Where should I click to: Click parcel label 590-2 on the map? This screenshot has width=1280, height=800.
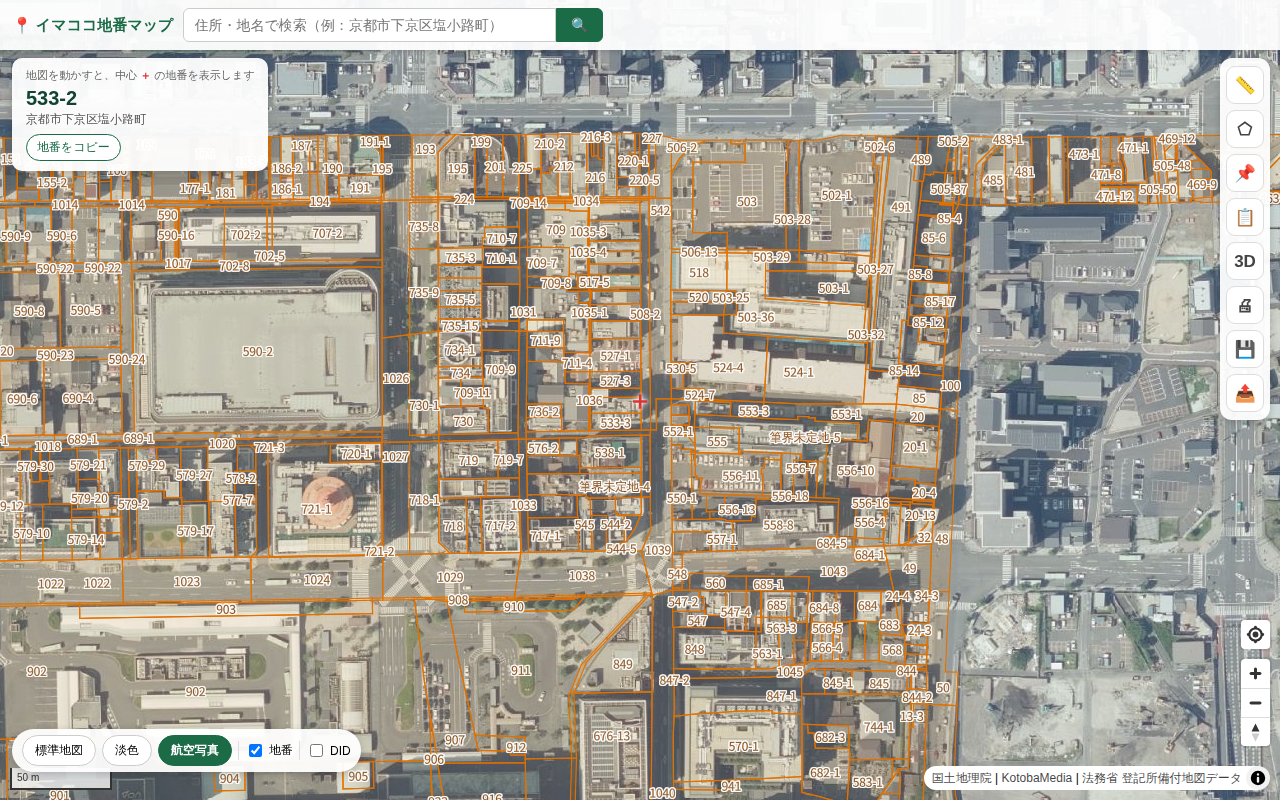click(257, 352)
